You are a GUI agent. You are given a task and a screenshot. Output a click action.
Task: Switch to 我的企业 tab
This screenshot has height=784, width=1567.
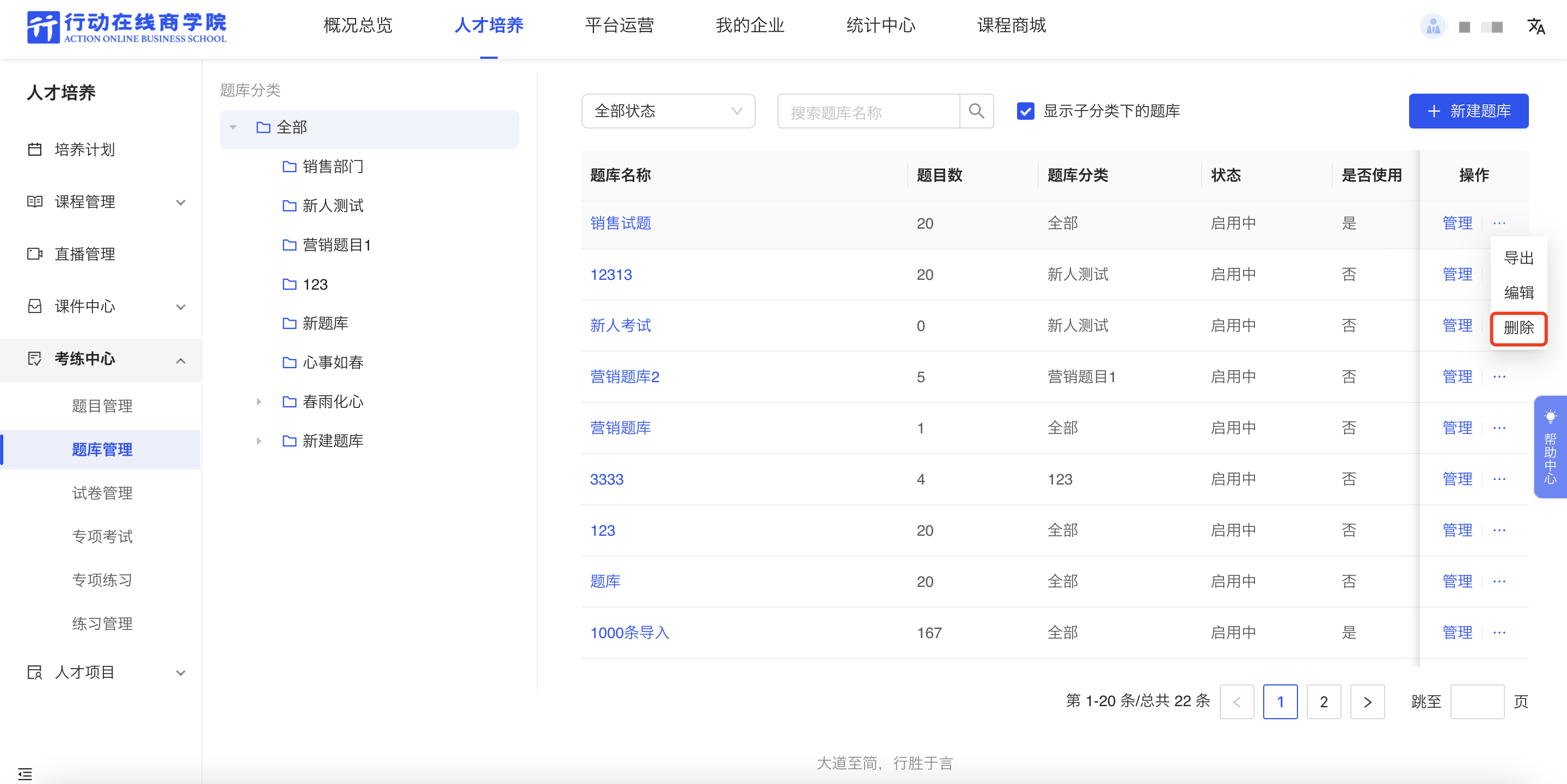coord(750,26)
